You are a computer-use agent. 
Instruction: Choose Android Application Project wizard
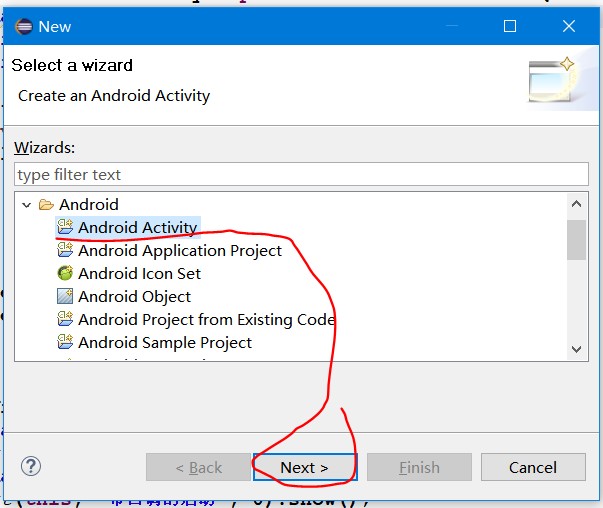[x=180, y=250]
